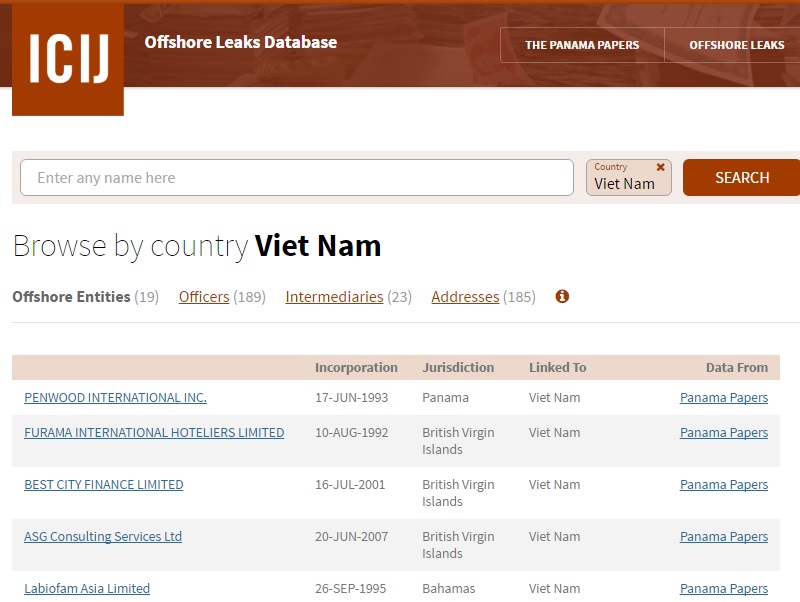This screenshot has height=602, width=800.
Task: Open Panama Papers link for Furama row
Action: click(723, 433)
